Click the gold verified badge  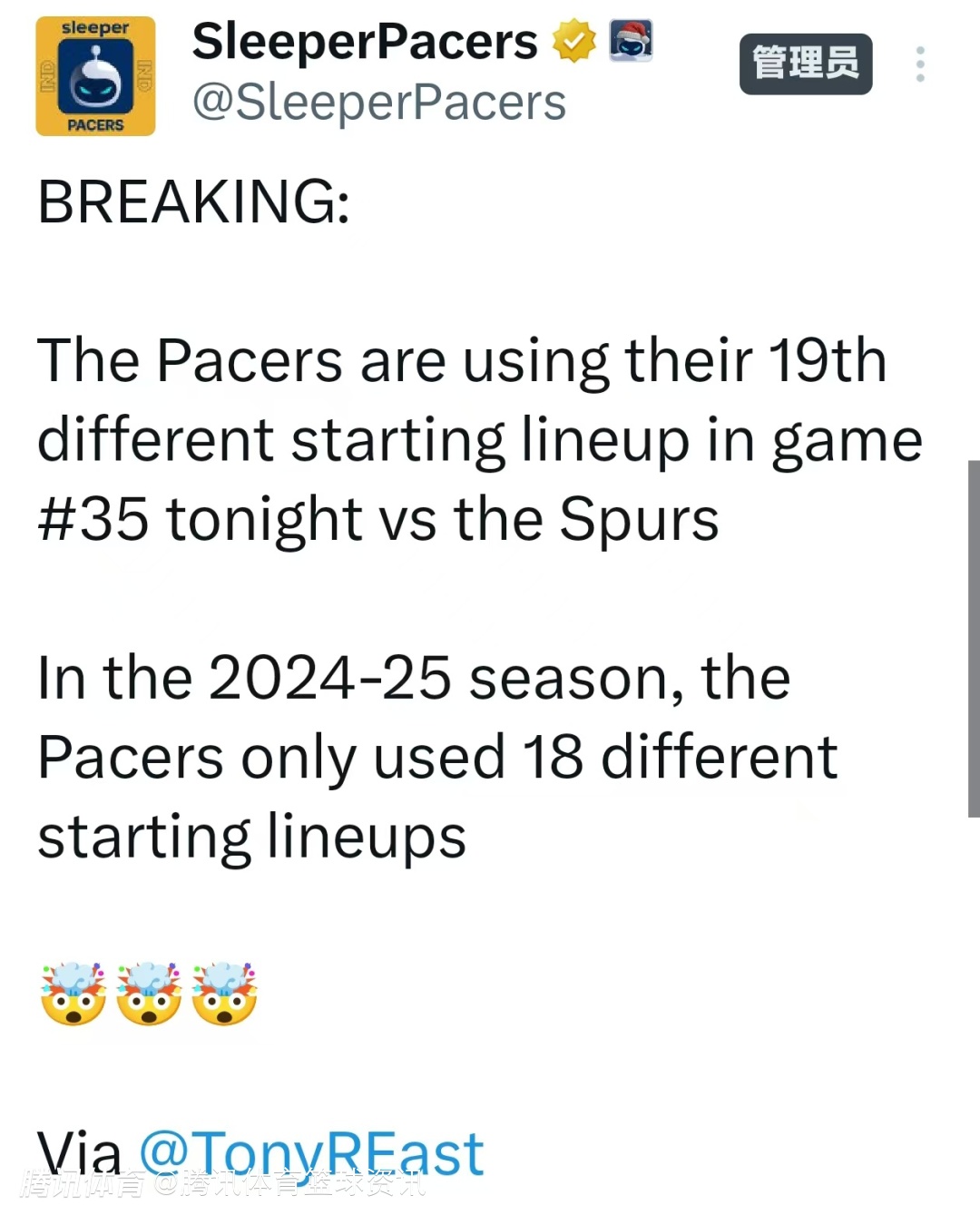[573, 42]
